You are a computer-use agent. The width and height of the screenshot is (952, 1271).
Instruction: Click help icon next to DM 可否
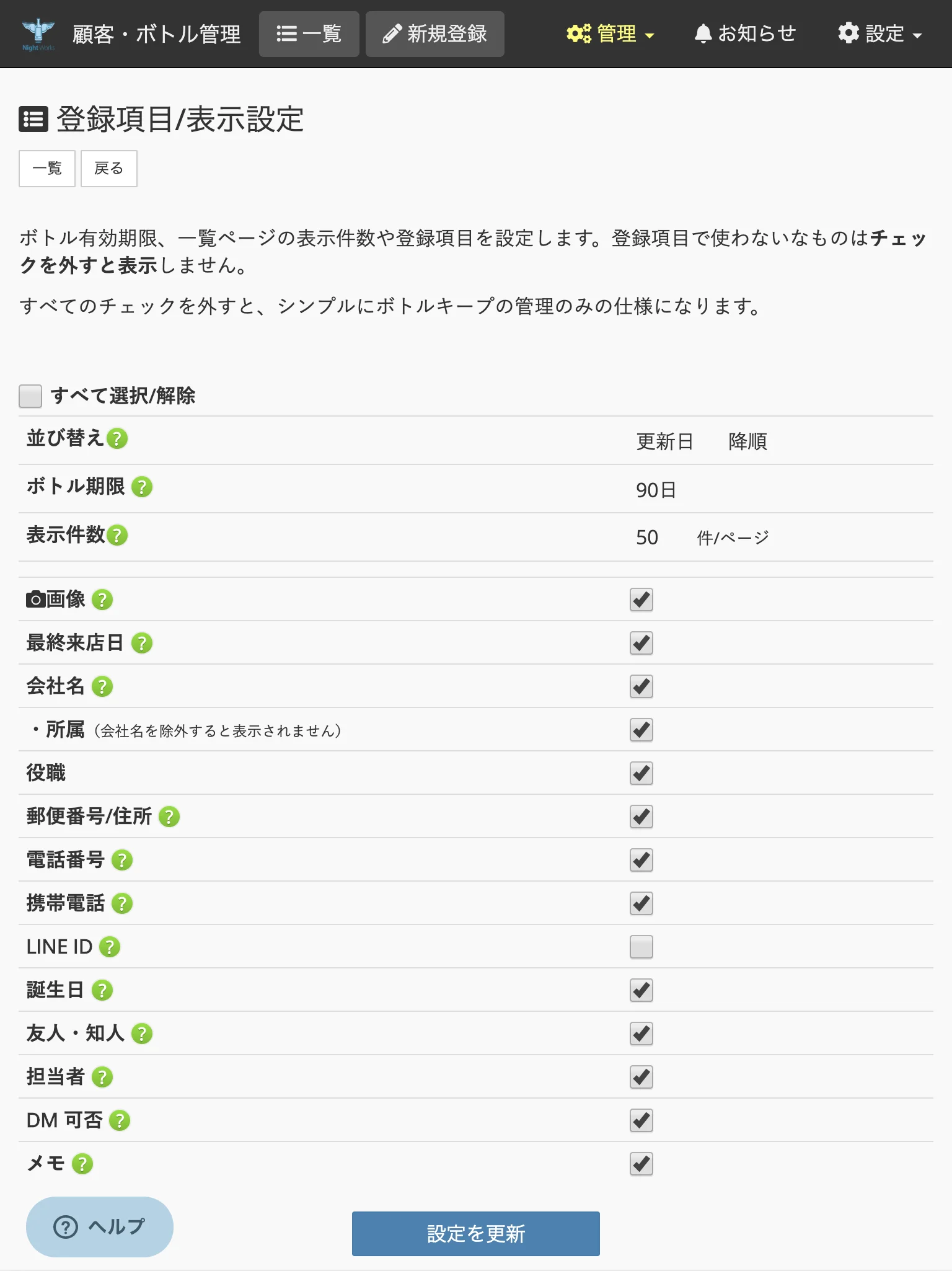point(120,1120)
